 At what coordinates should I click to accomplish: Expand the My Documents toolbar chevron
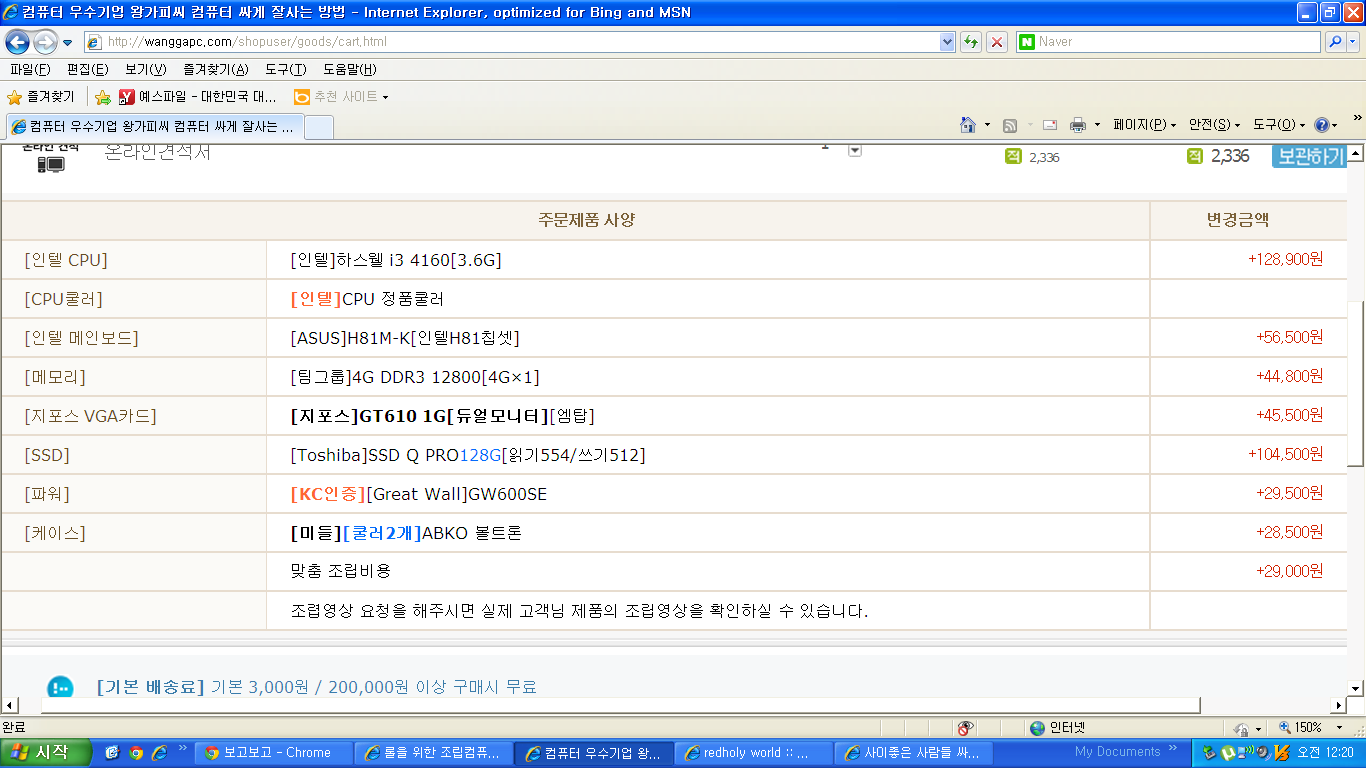point(1175,748)
